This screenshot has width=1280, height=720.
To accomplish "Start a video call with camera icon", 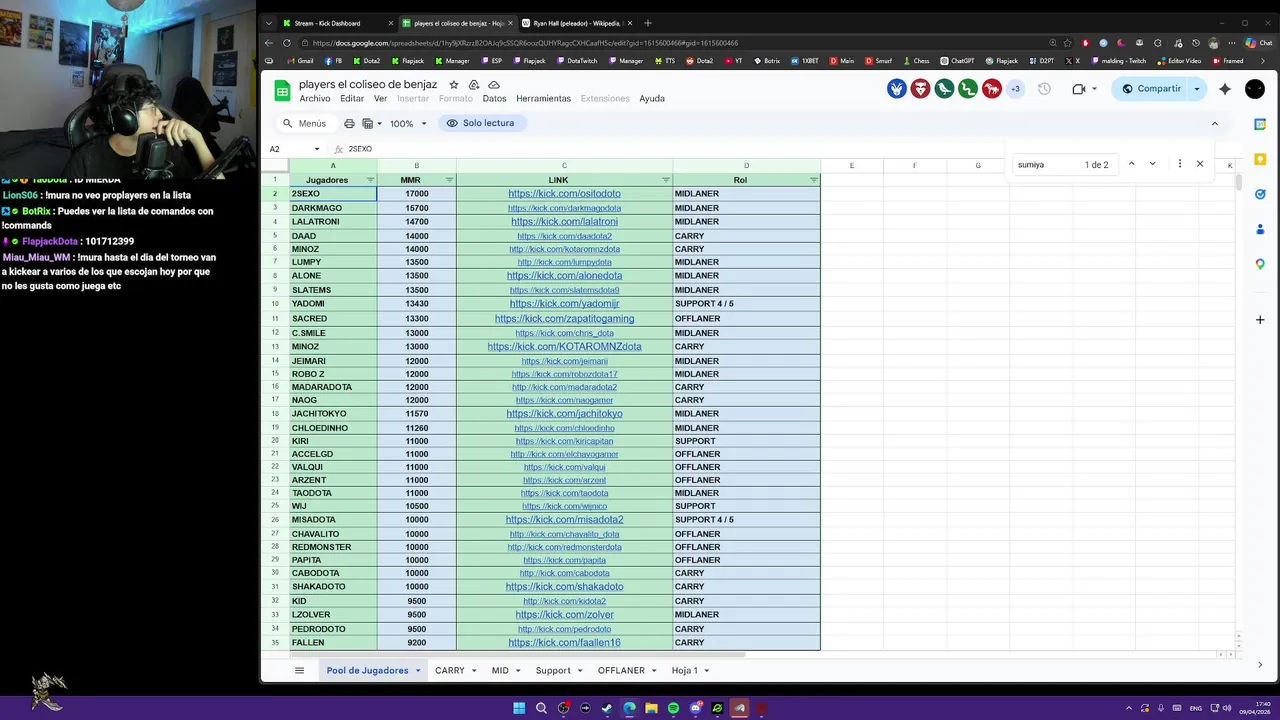I will point(1078,89).
